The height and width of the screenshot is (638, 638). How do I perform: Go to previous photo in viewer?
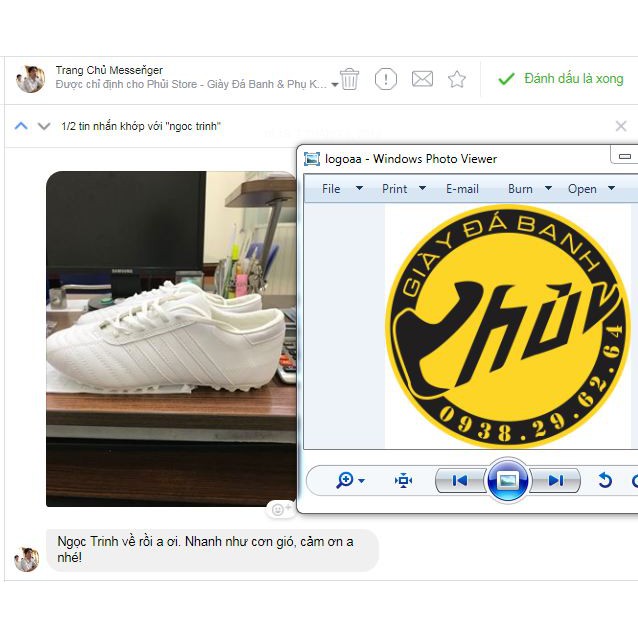(x=459, y=481)
